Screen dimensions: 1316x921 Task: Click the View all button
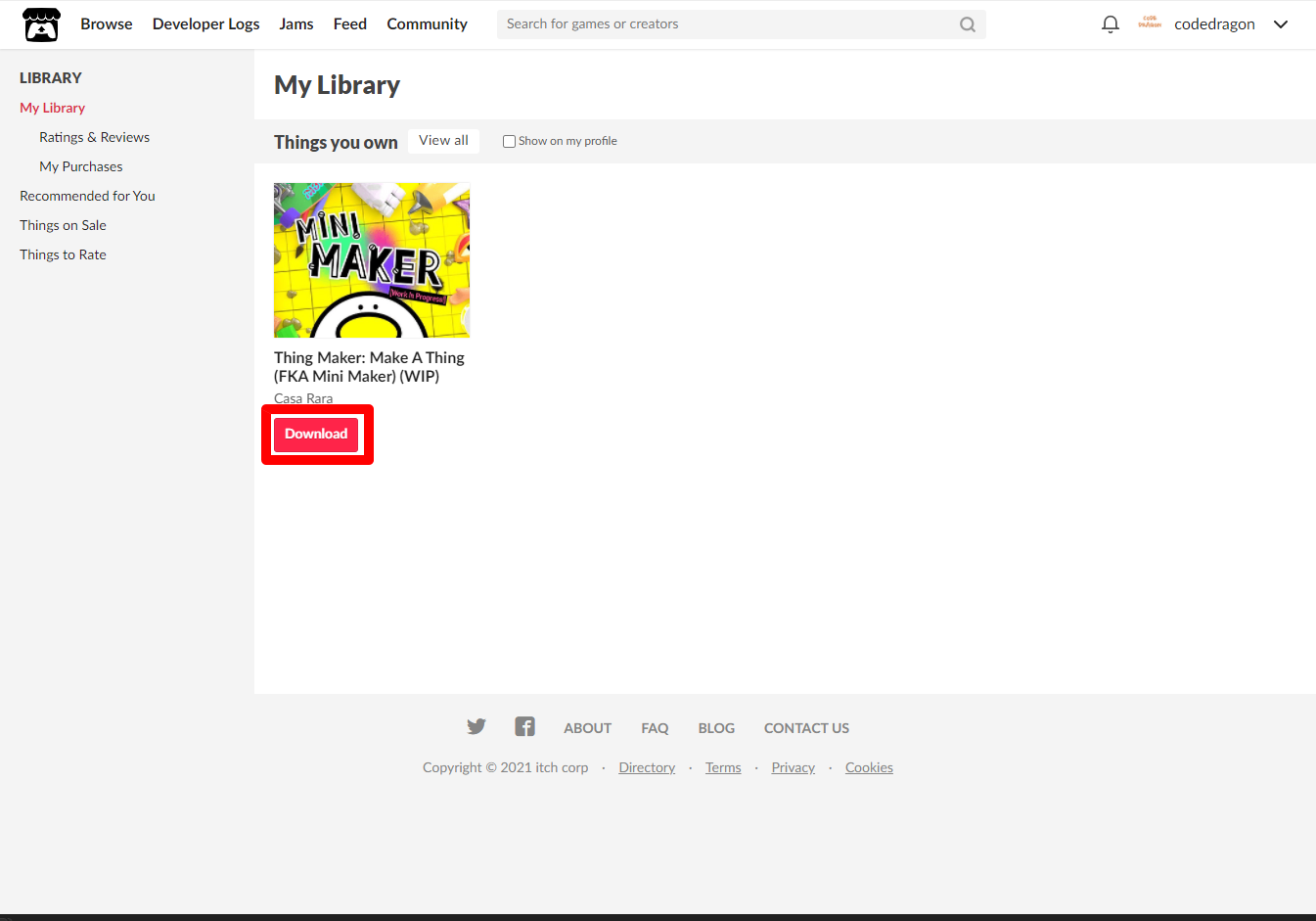pos(444,141)
